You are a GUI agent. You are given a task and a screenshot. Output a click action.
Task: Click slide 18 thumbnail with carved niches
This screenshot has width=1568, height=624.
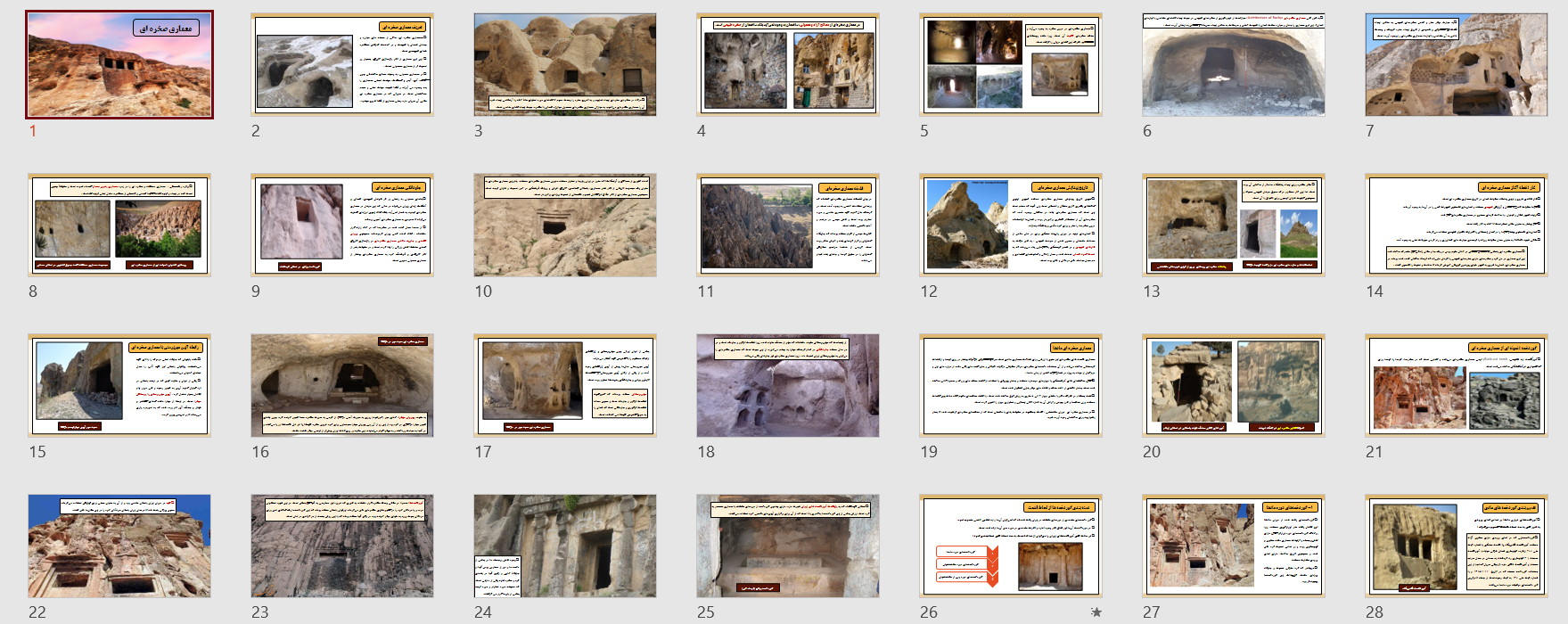tap(788, 385)
